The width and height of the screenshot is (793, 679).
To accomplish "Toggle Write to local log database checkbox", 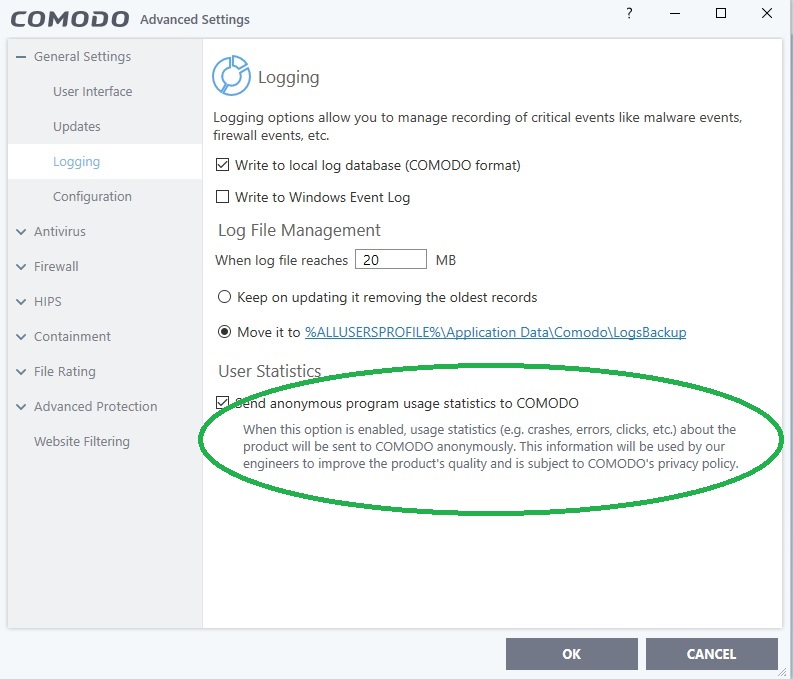I will (x=222, y=165).
